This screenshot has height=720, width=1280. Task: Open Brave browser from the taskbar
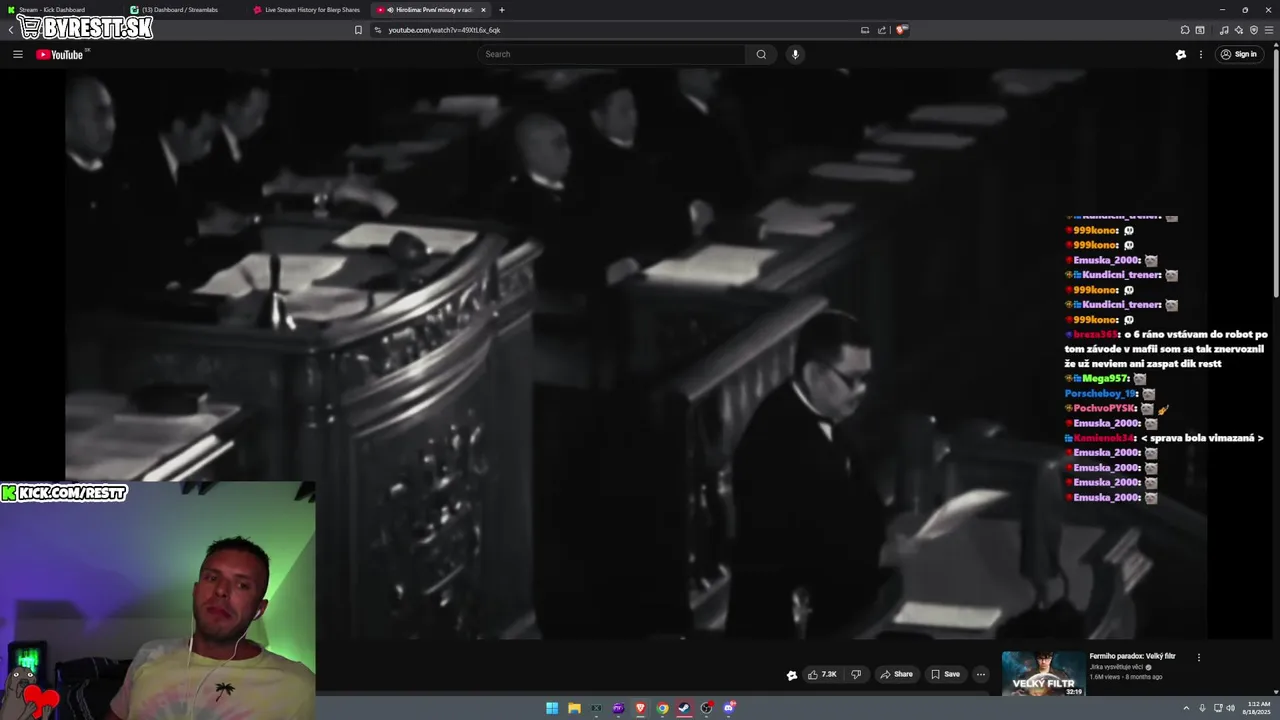pyautogui.click(x=640, y=708)
